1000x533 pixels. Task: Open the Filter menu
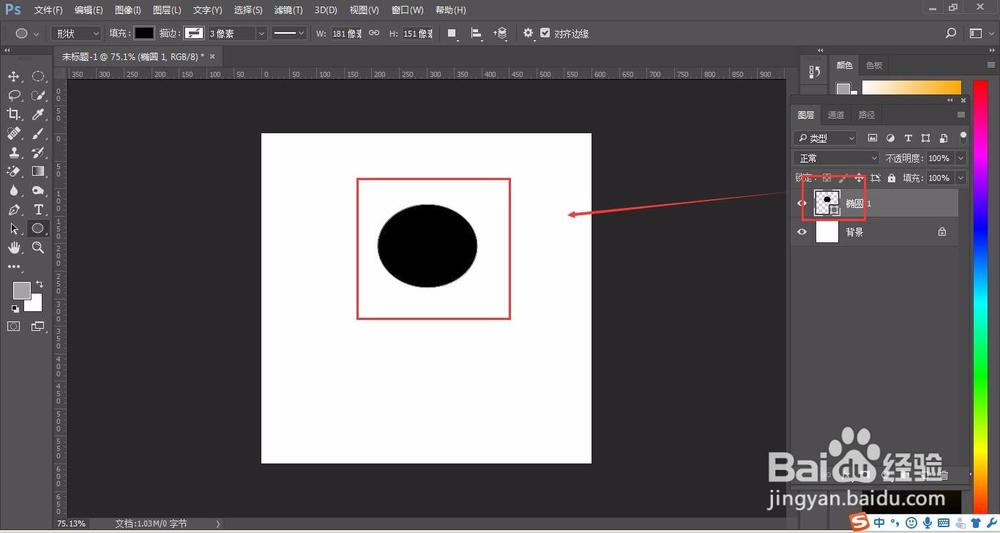point(288,10)
